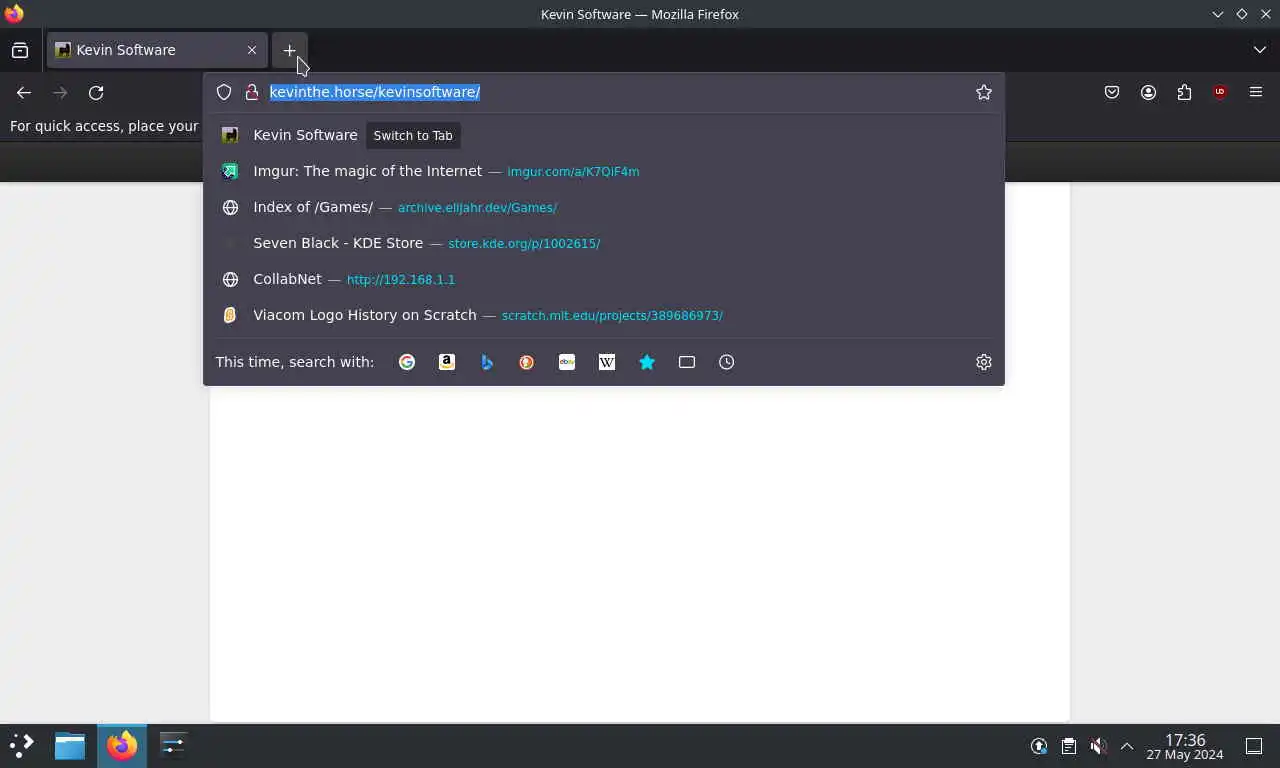The width and height of the screenshot is (1280, 768).
Task: Search this time with Bing
Action: coord(487,362)
